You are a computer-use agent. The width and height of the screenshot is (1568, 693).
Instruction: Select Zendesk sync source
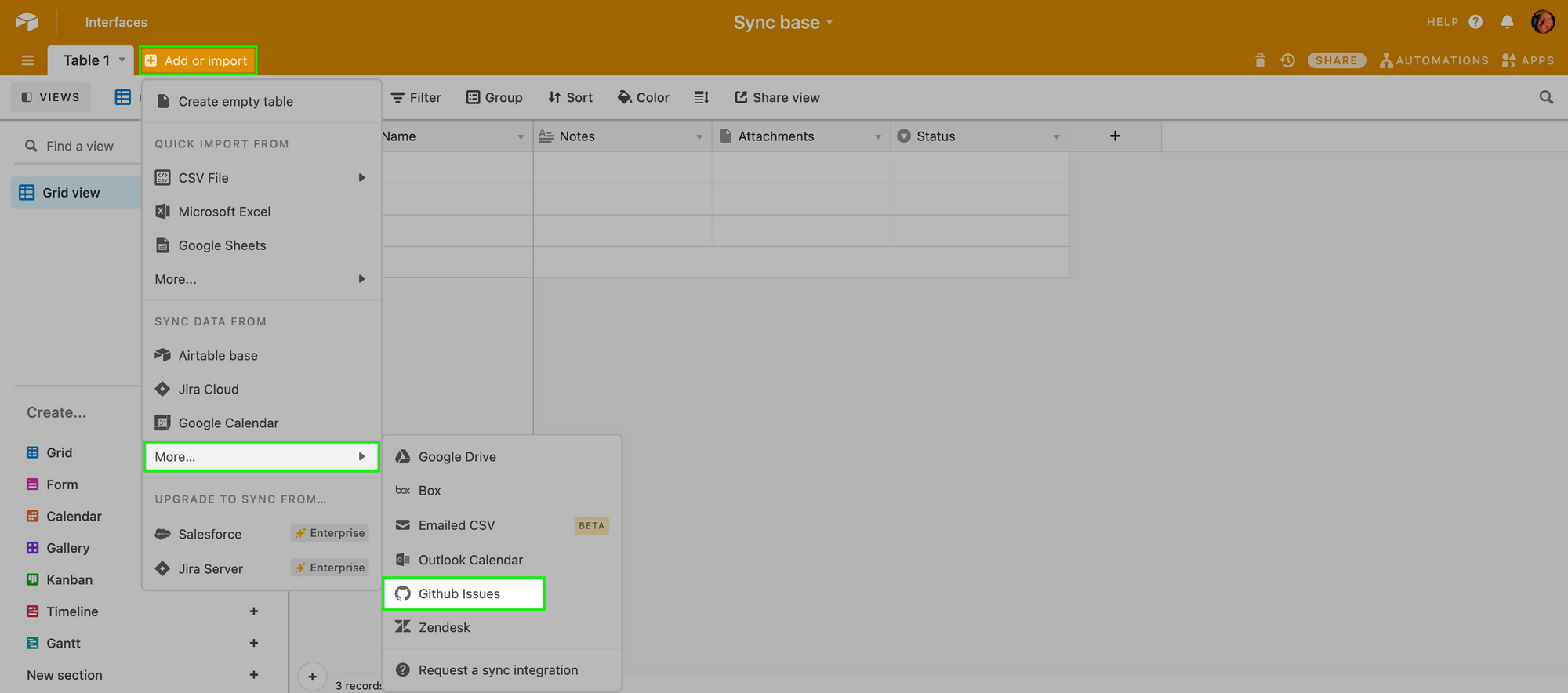pos(502,627)
